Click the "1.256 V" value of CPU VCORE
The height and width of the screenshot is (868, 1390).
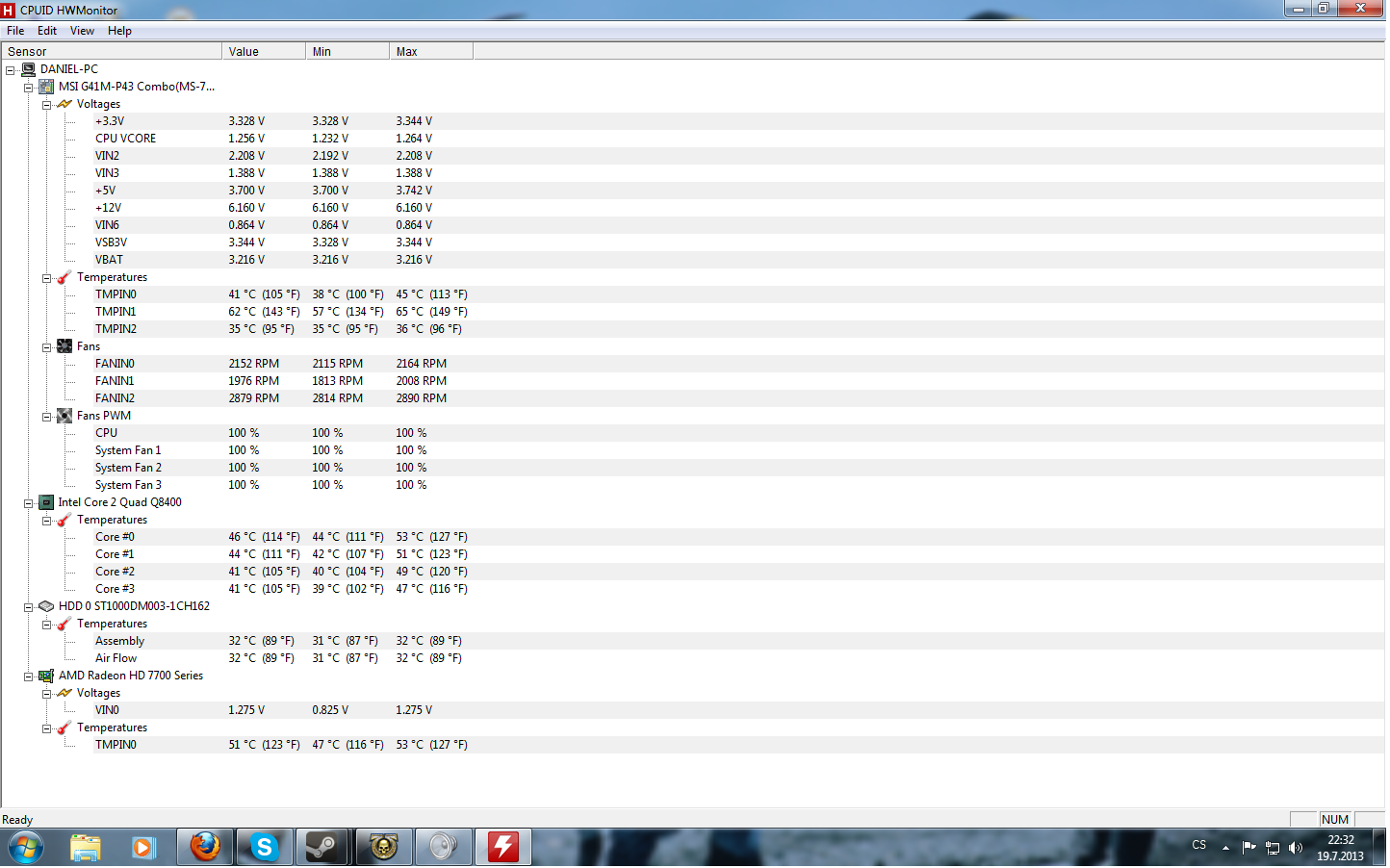tap(246, 139)
